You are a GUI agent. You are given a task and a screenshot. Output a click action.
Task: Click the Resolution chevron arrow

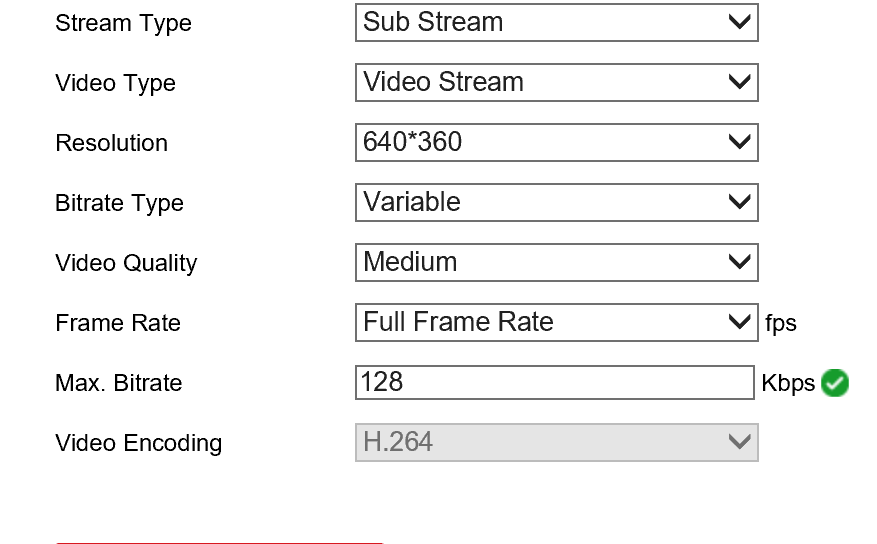740,142
